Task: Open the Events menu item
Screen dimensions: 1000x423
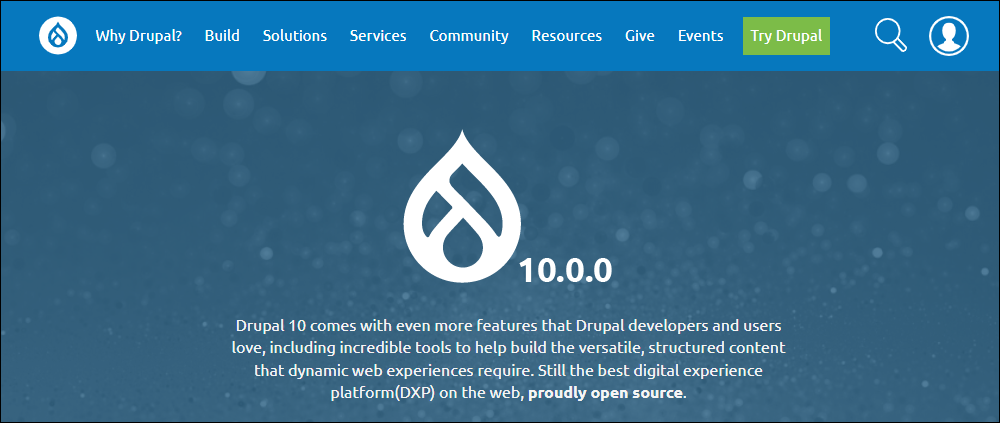Action: pos(700,36)
